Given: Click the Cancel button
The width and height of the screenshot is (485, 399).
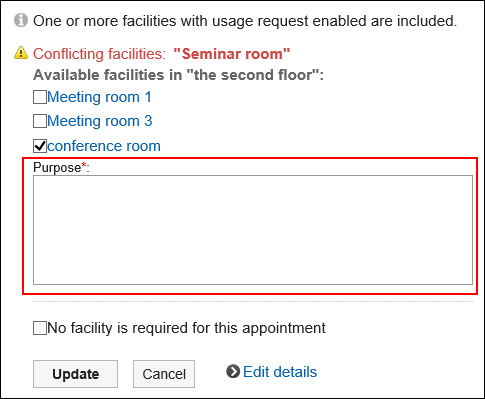Looking at the screenshot, I should point(164,374).
